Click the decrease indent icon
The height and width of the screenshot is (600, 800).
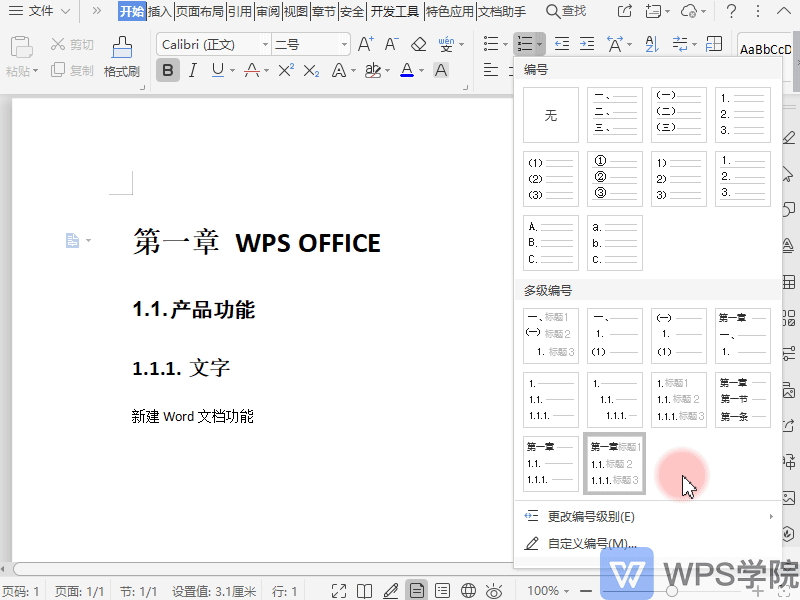(562, 44)
